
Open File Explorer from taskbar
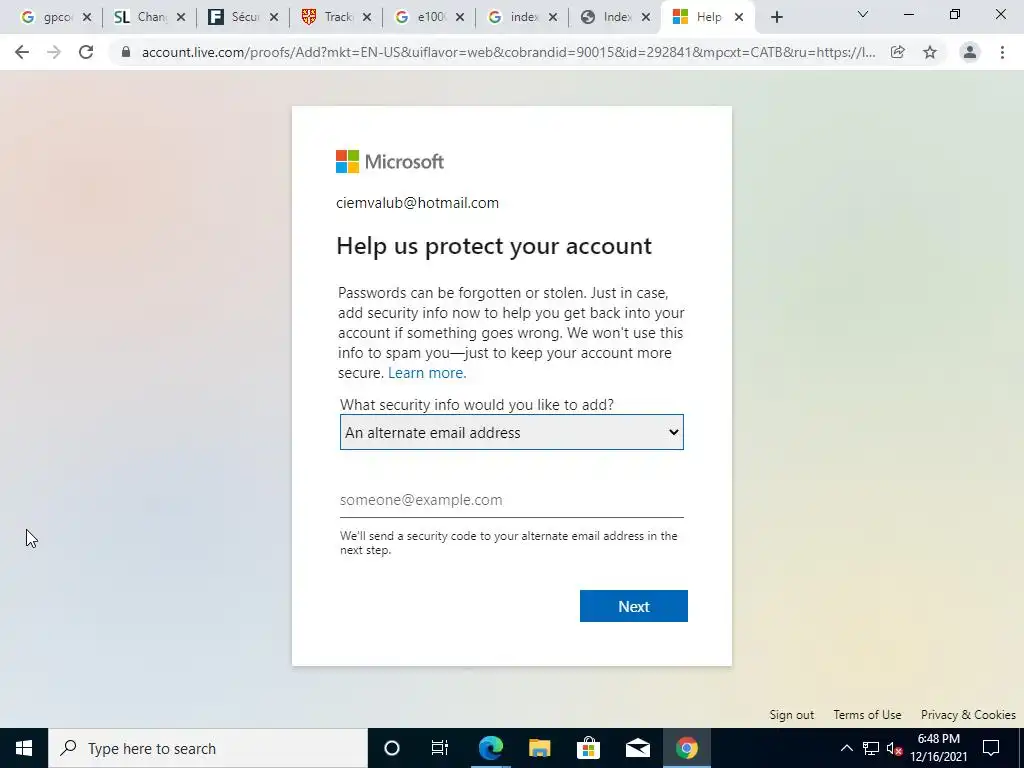(539, 748)
